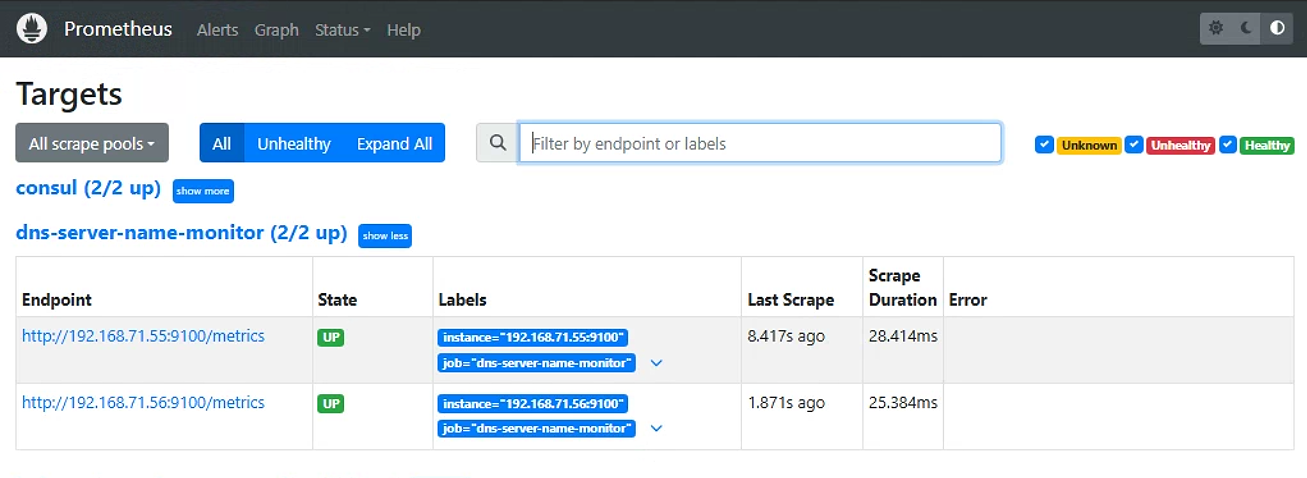Click the 25.384ms scrape duration value

tap(903, 402)
